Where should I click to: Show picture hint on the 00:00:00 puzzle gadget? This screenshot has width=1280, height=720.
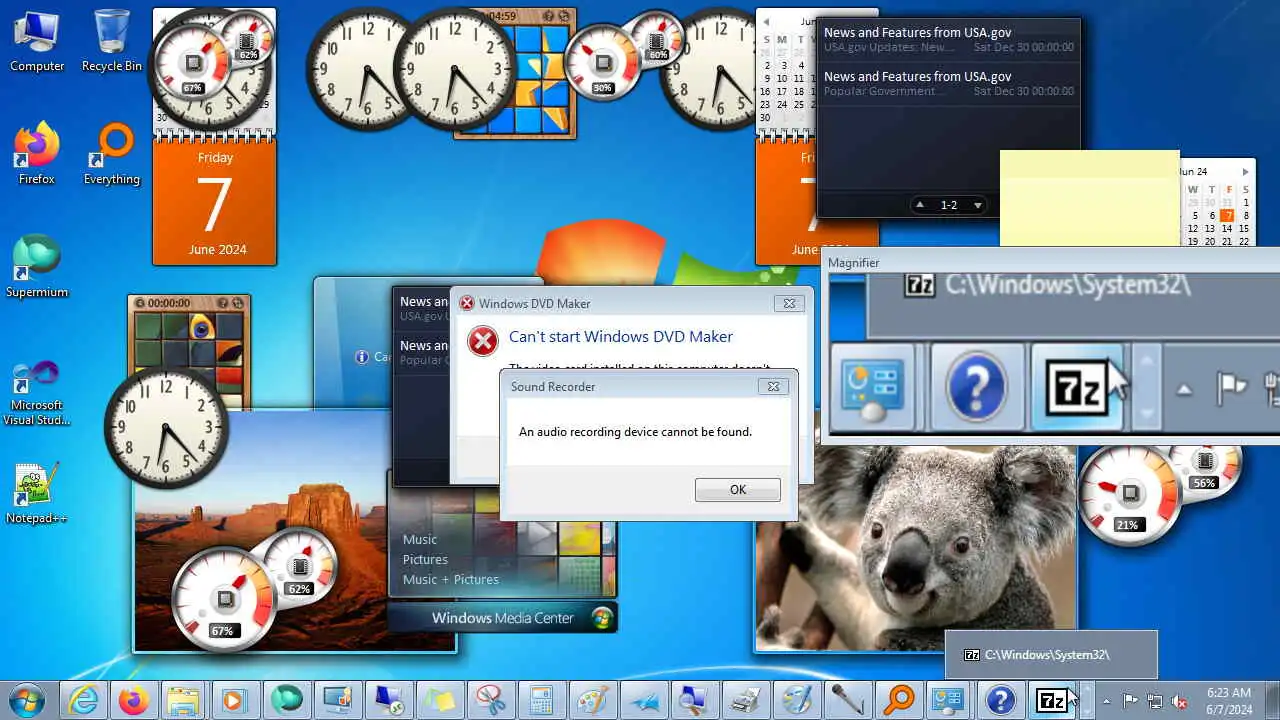pos(223,303)
